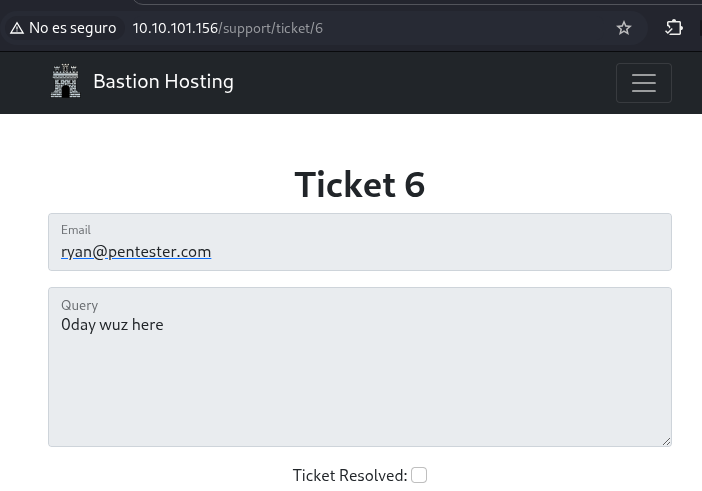Click the Bastion Hosting castle logo
Image resolution: width=702 pixels, height=491 pixels.
click(x=65, y=81)
